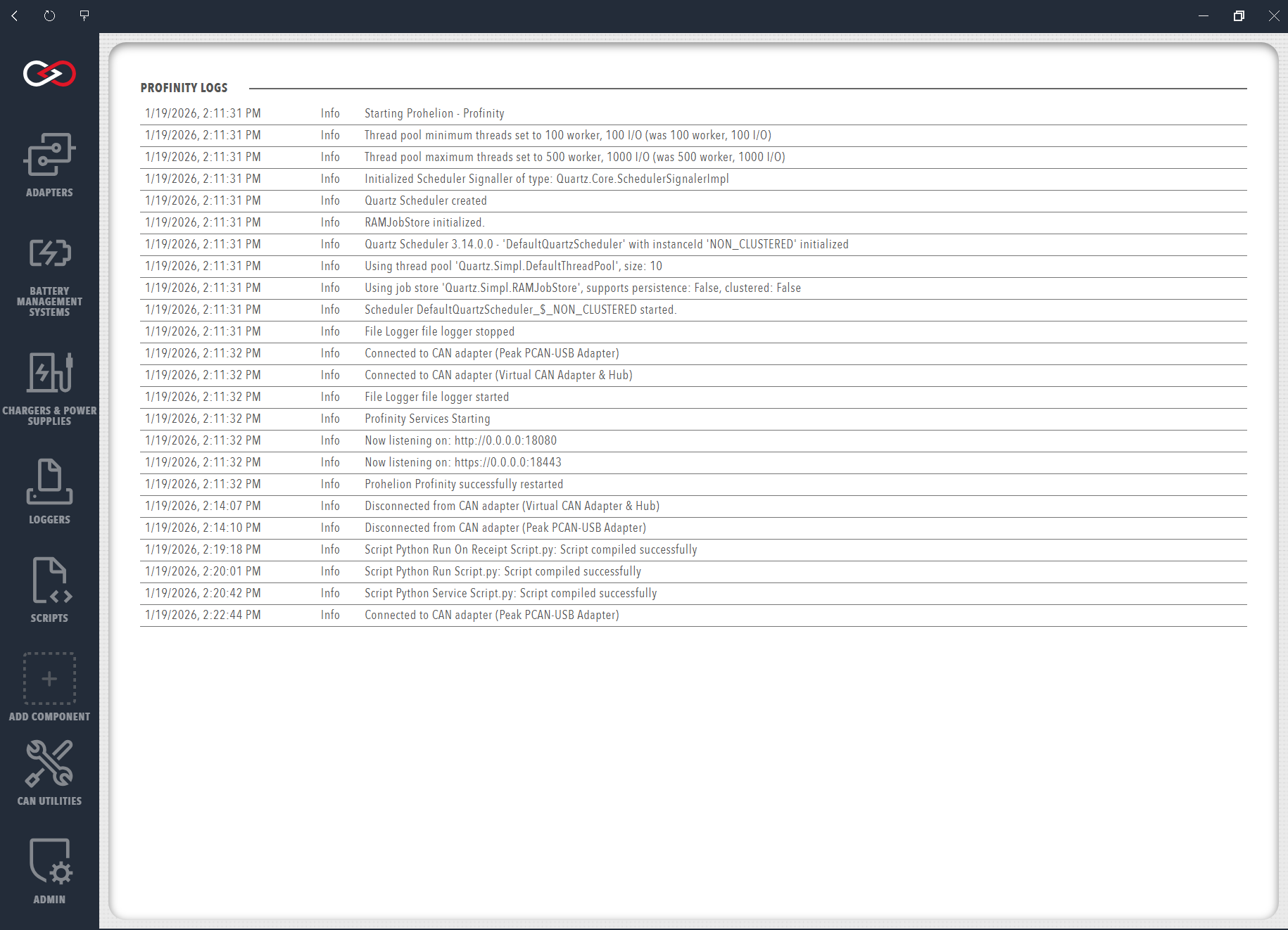Select 'Thread pool minimum threads set' log entry
Viewport: 1288px width, 930px height.
tap(693, 135)
